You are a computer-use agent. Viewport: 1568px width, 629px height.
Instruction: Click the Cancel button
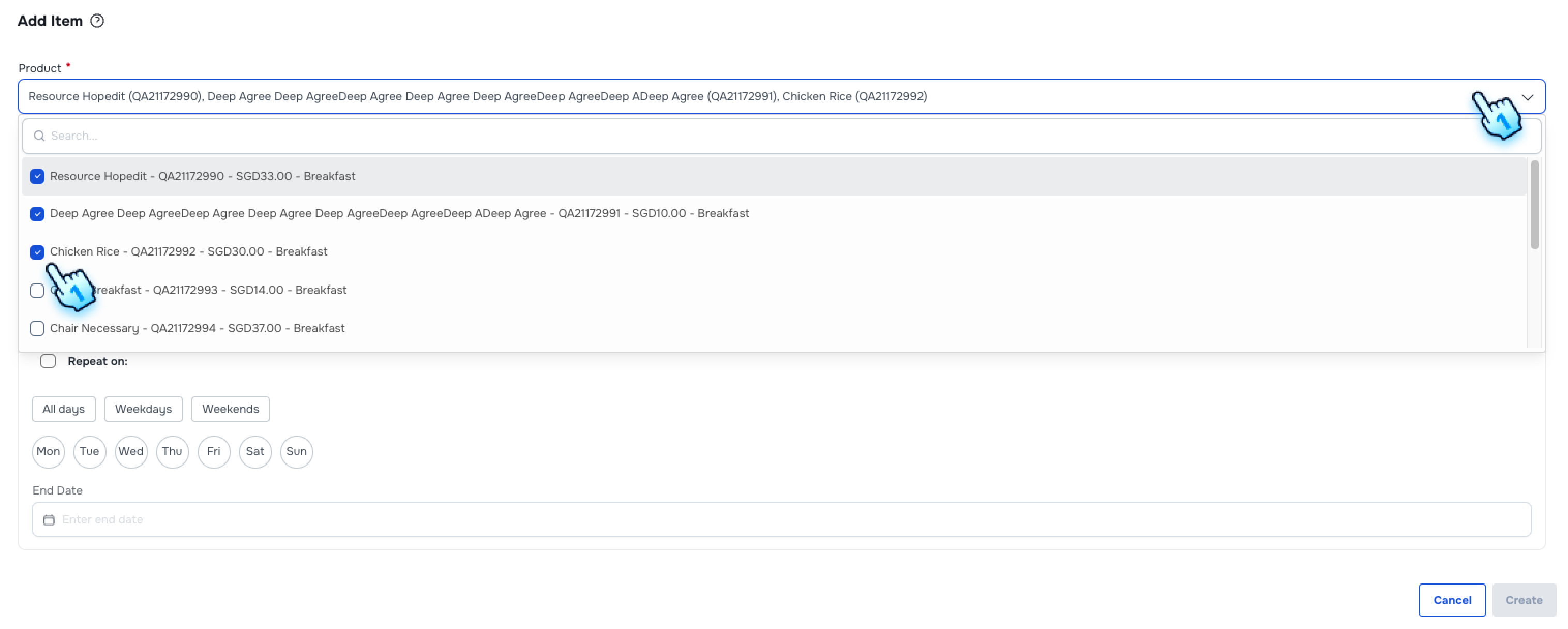tap(1452, 601)
